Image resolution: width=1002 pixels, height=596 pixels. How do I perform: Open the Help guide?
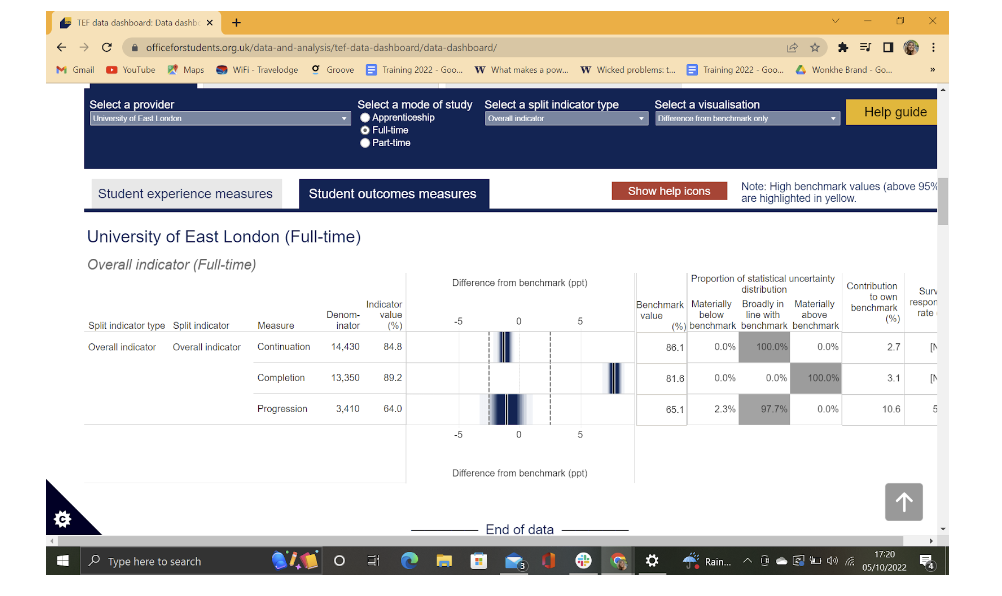click(891, 112)
